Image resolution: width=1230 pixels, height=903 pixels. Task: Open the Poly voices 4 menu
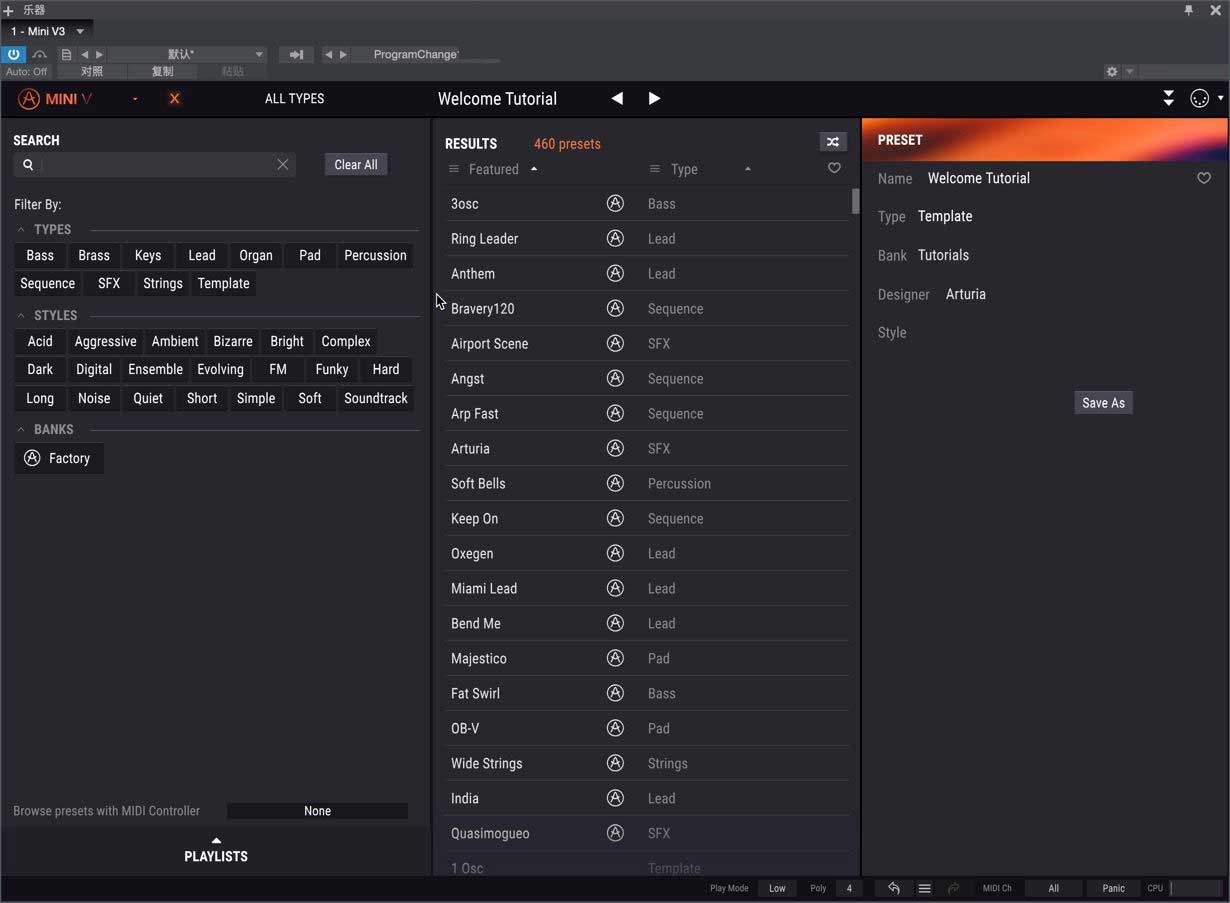(x=849, y=888)
